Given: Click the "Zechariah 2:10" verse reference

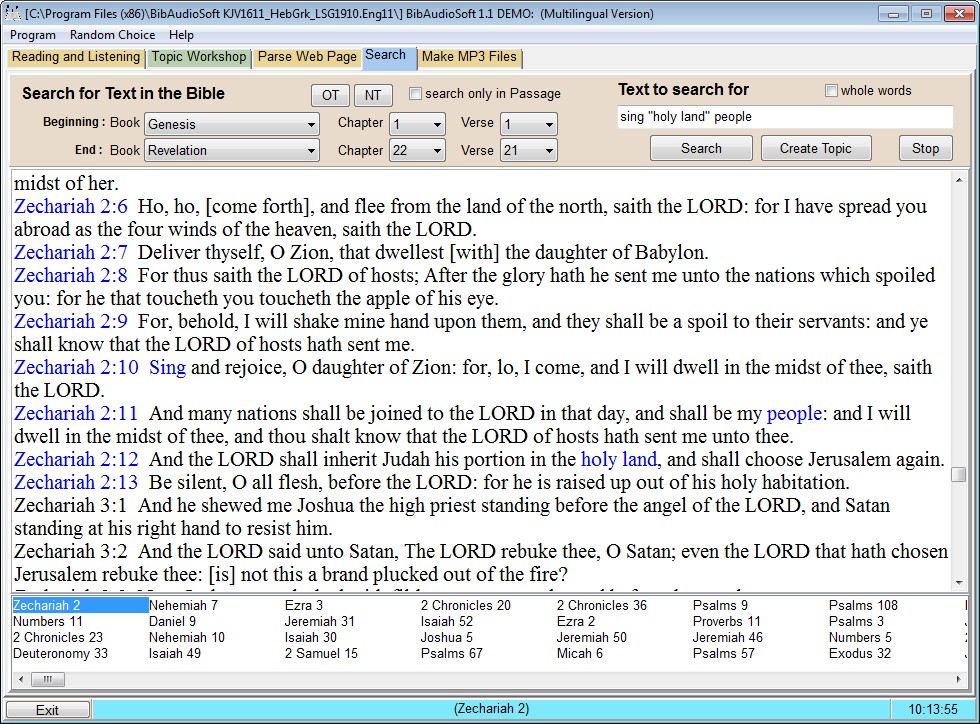Looking at the screenshot, I should 76,368.
